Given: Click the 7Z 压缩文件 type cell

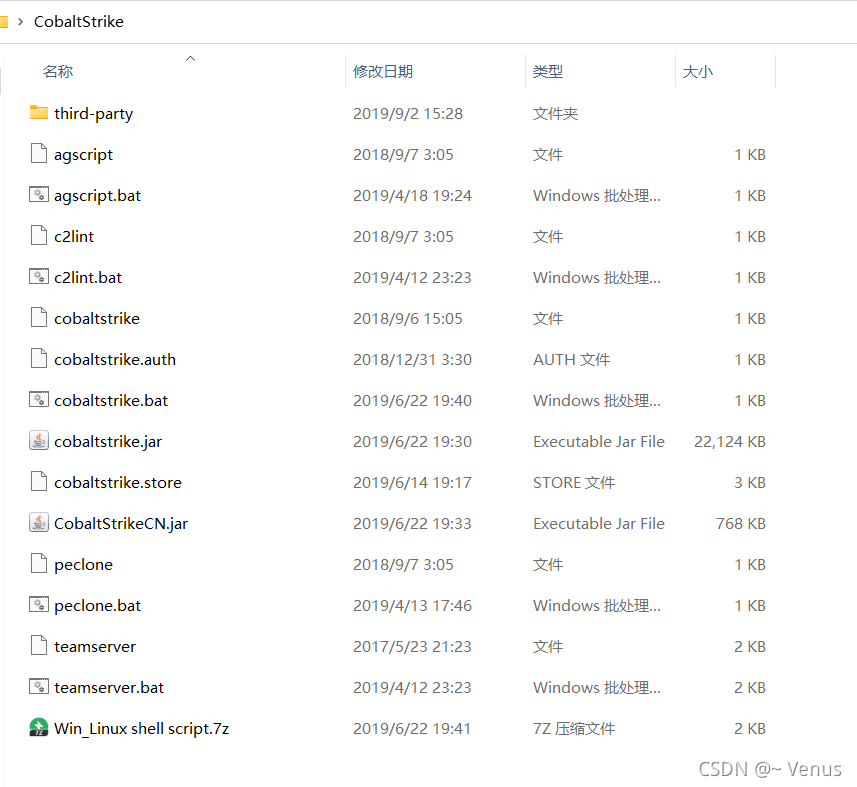Looking at the screenshot, I should pos(574,729).
